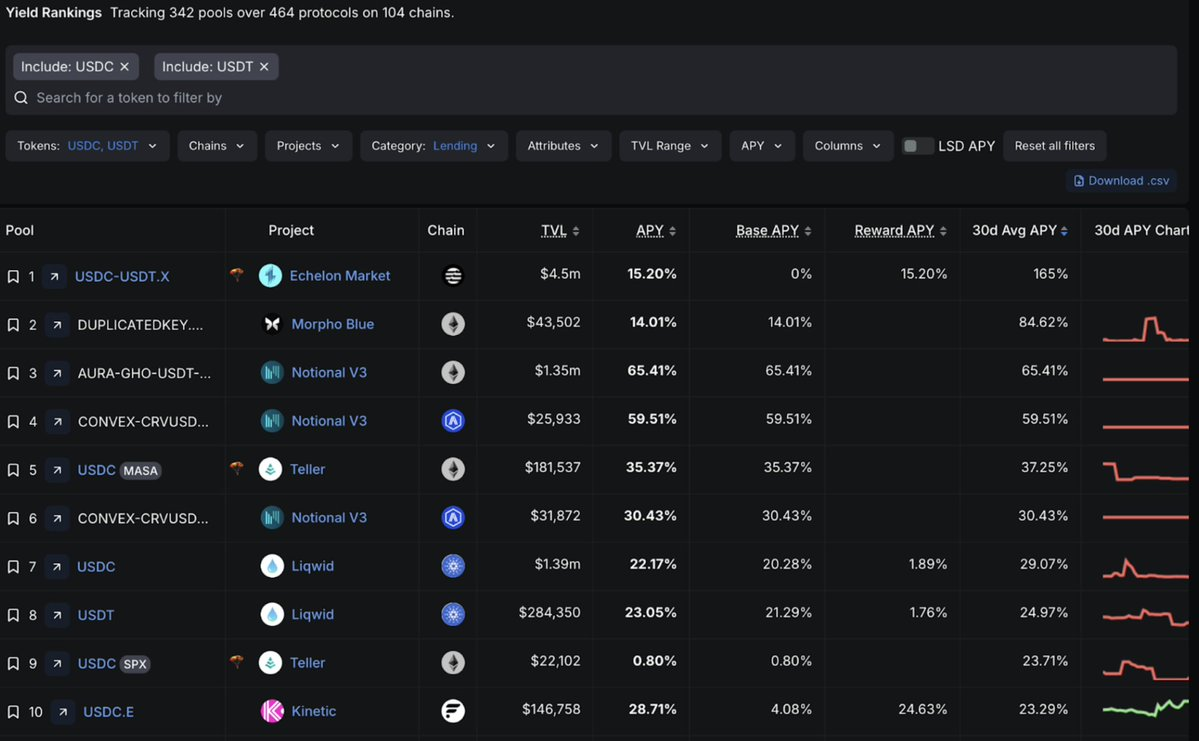Image resolution: width=1199 pixels, height=741 pixels.
Task: Click the Liqwid logo in row 7
Action: point(272,566)
